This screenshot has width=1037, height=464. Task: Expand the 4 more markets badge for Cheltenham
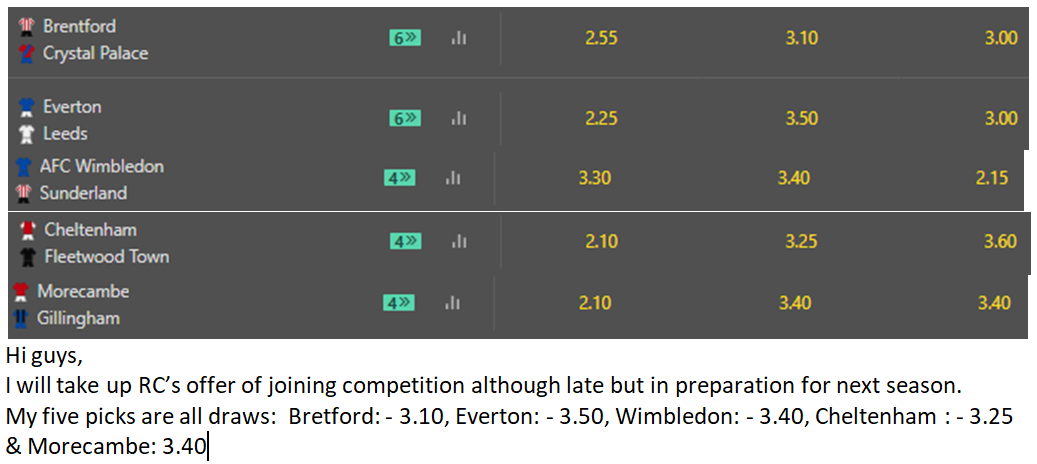pos(405,242)
